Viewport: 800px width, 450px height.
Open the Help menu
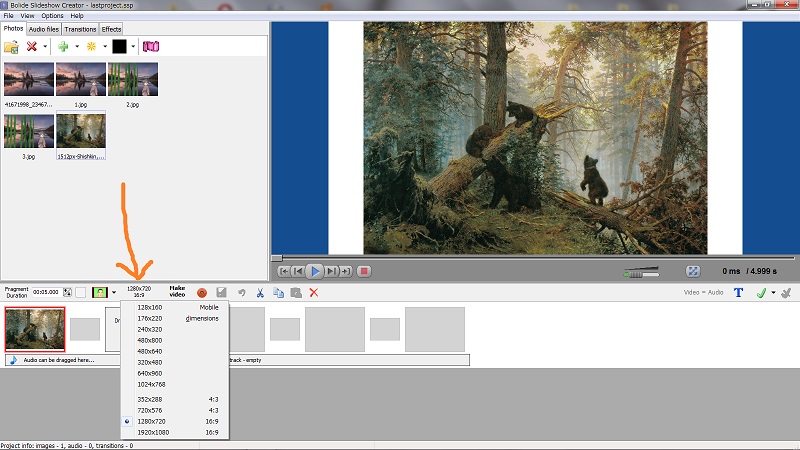[77, 16]
